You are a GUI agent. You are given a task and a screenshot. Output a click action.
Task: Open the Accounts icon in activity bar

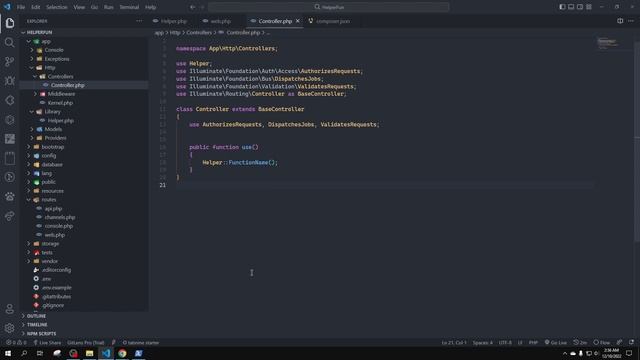(x=10, y=309)
